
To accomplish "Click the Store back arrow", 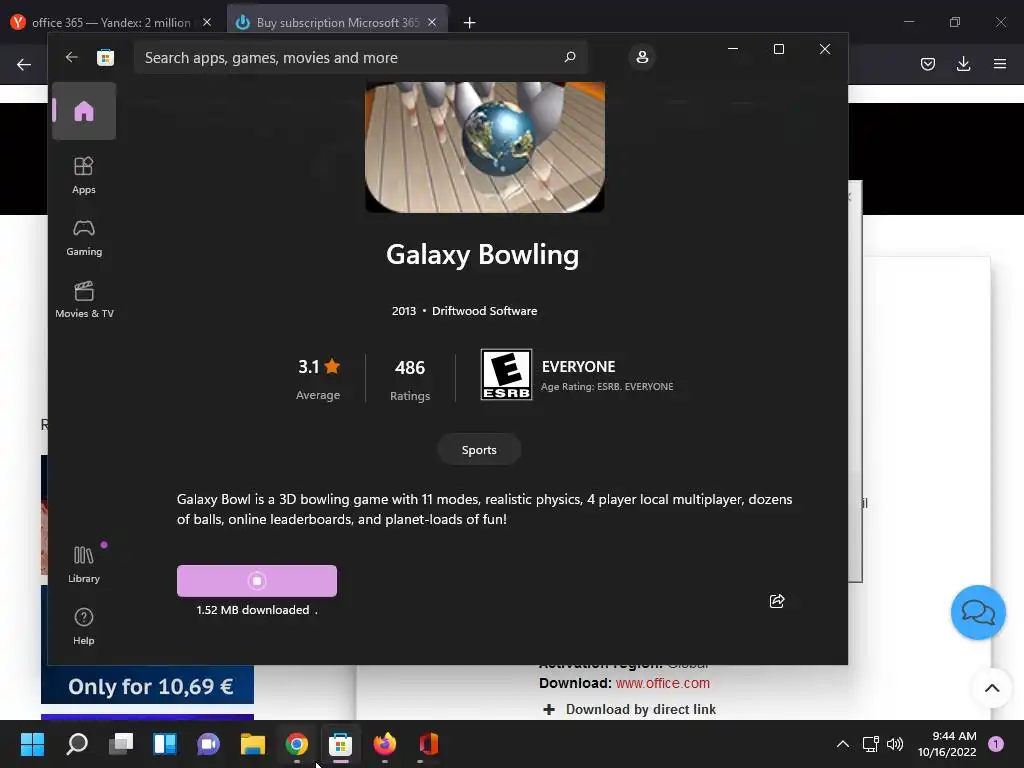I will (x=71, y=57).
